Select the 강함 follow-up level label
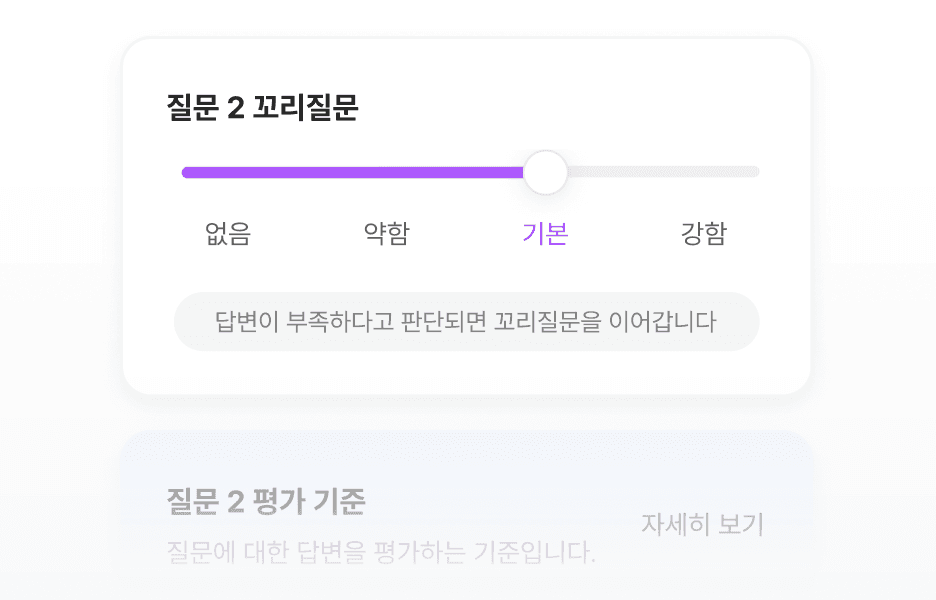The height and width of the screenshot is (600, 936). tap(704, 233)
